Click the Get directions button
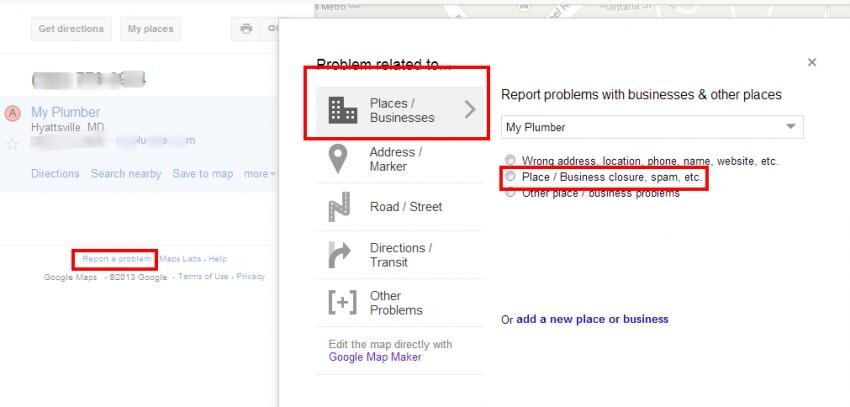The width and height of the screenshot is (850, 407). point(71,29)
